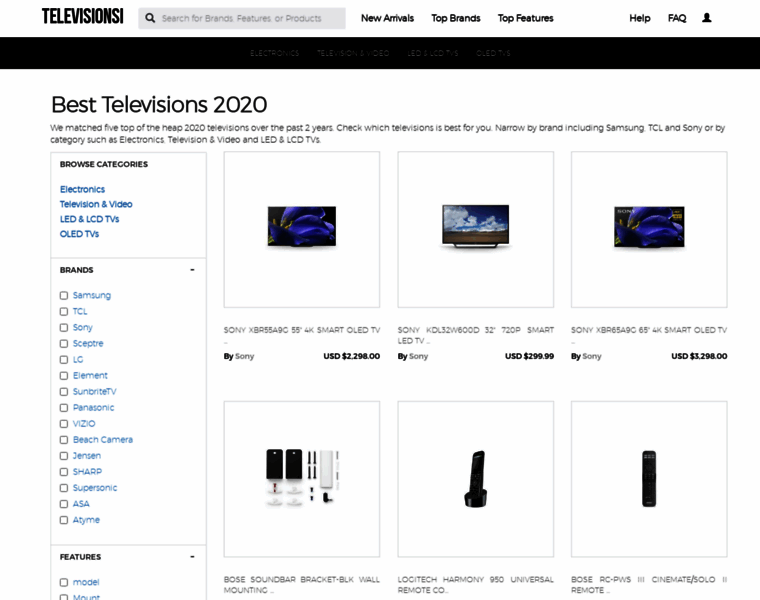Open Sony XBR55A9G 55" TV thumbnail
Screen dimensions: 760x600
pos(302,229)
